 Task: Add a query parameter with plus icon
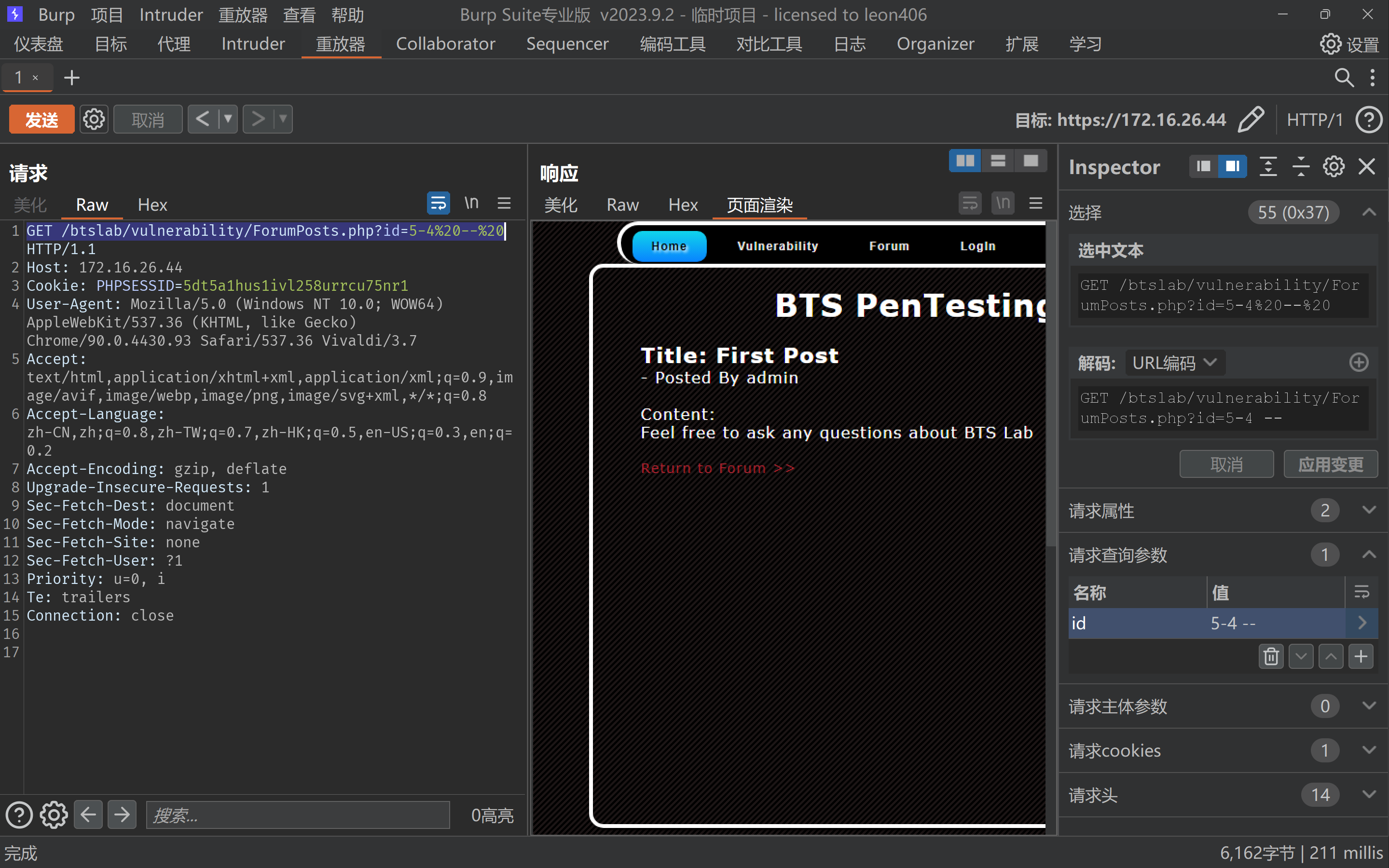click(1360, 656)
